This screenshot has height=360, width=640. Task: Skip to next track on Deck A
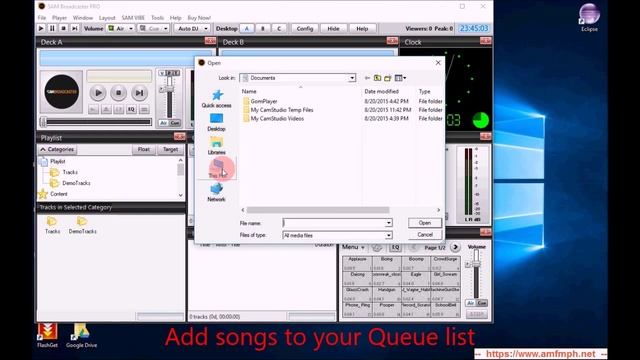(x=139, y=93)
